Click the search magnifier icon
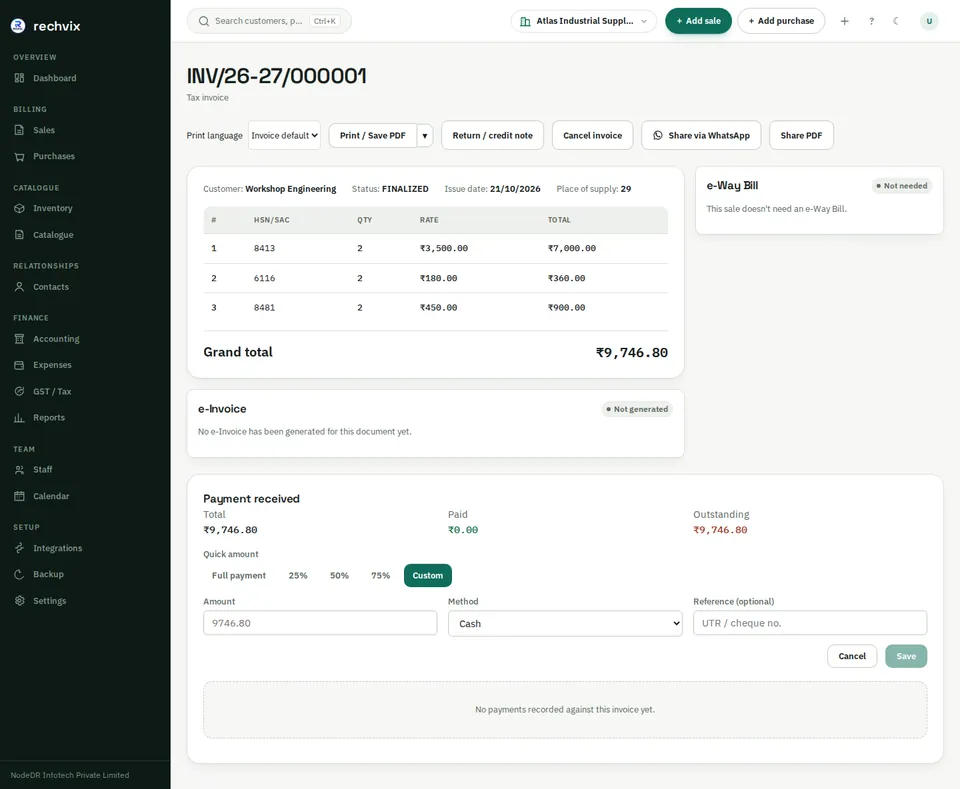Viewport: 960px width, 789px height. point(204,21)
